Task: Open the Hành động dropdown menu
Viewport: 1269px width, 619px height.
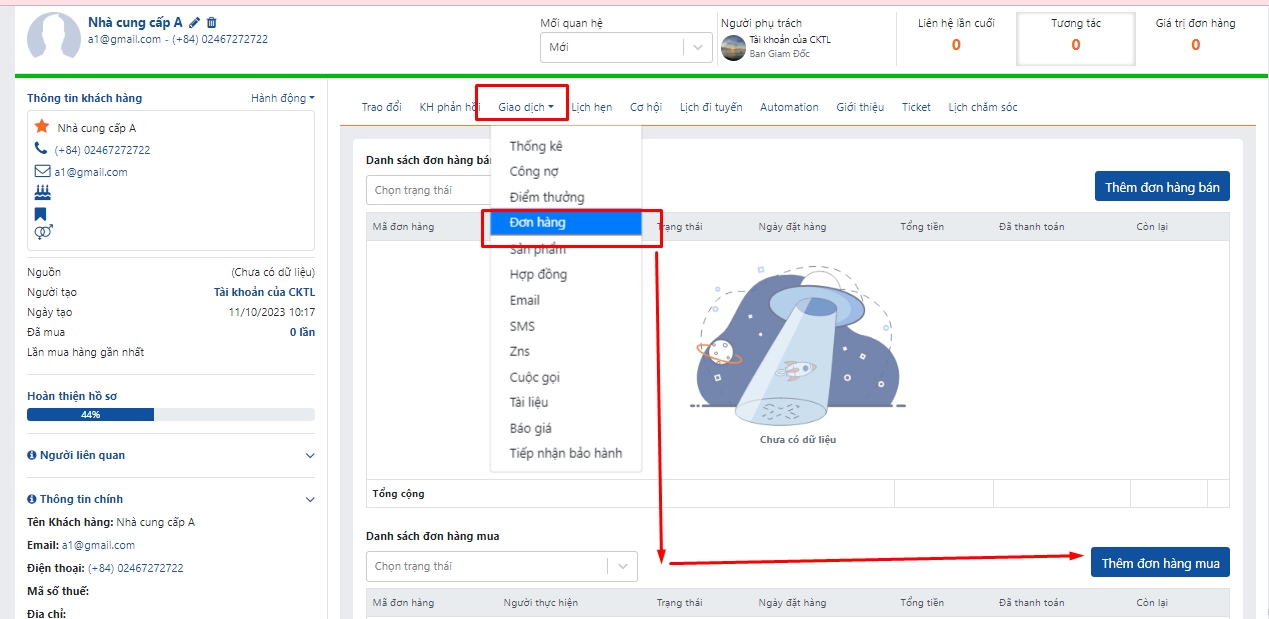Action: click(x=282, y=98)
